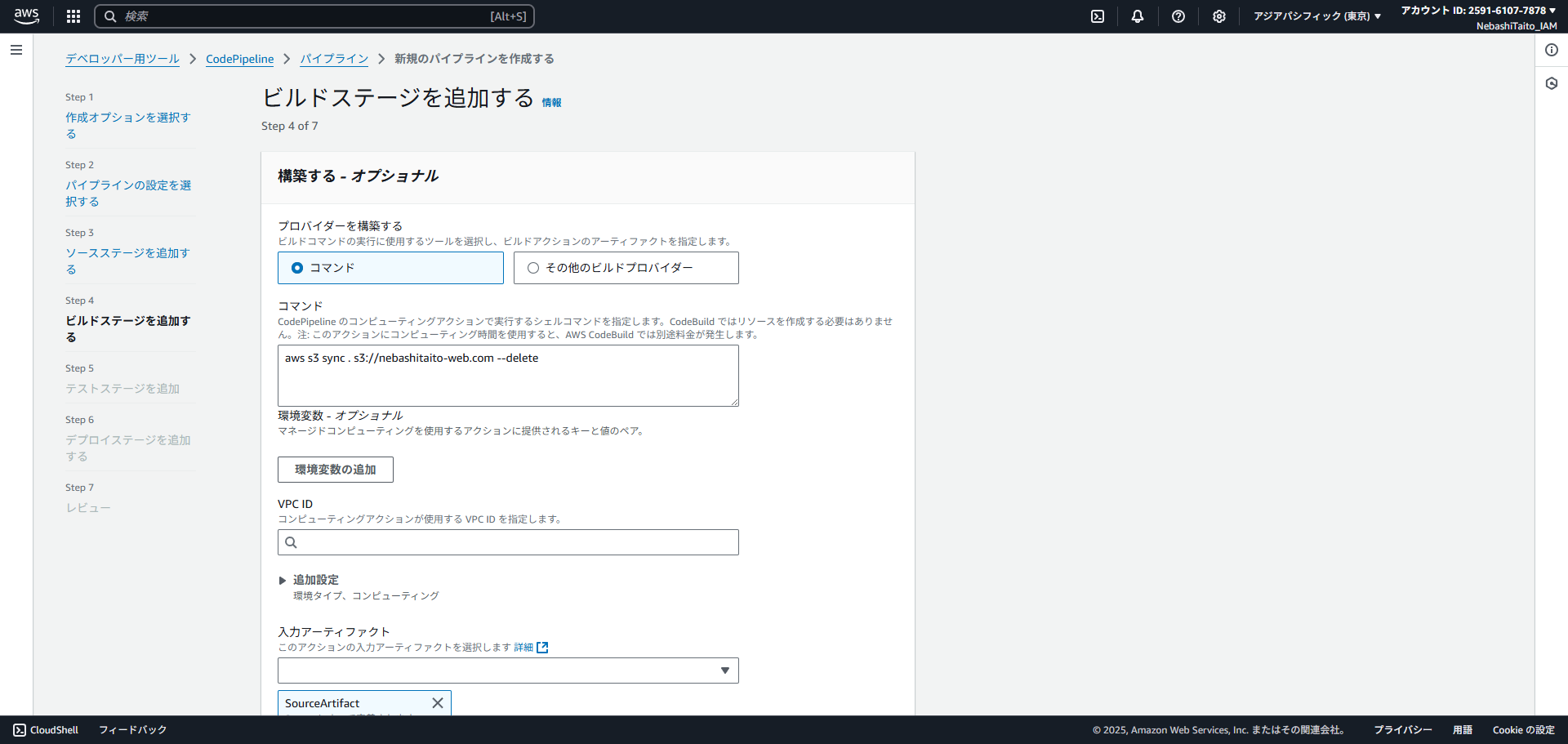Toggle the hamburger side navigation menu

16,50
